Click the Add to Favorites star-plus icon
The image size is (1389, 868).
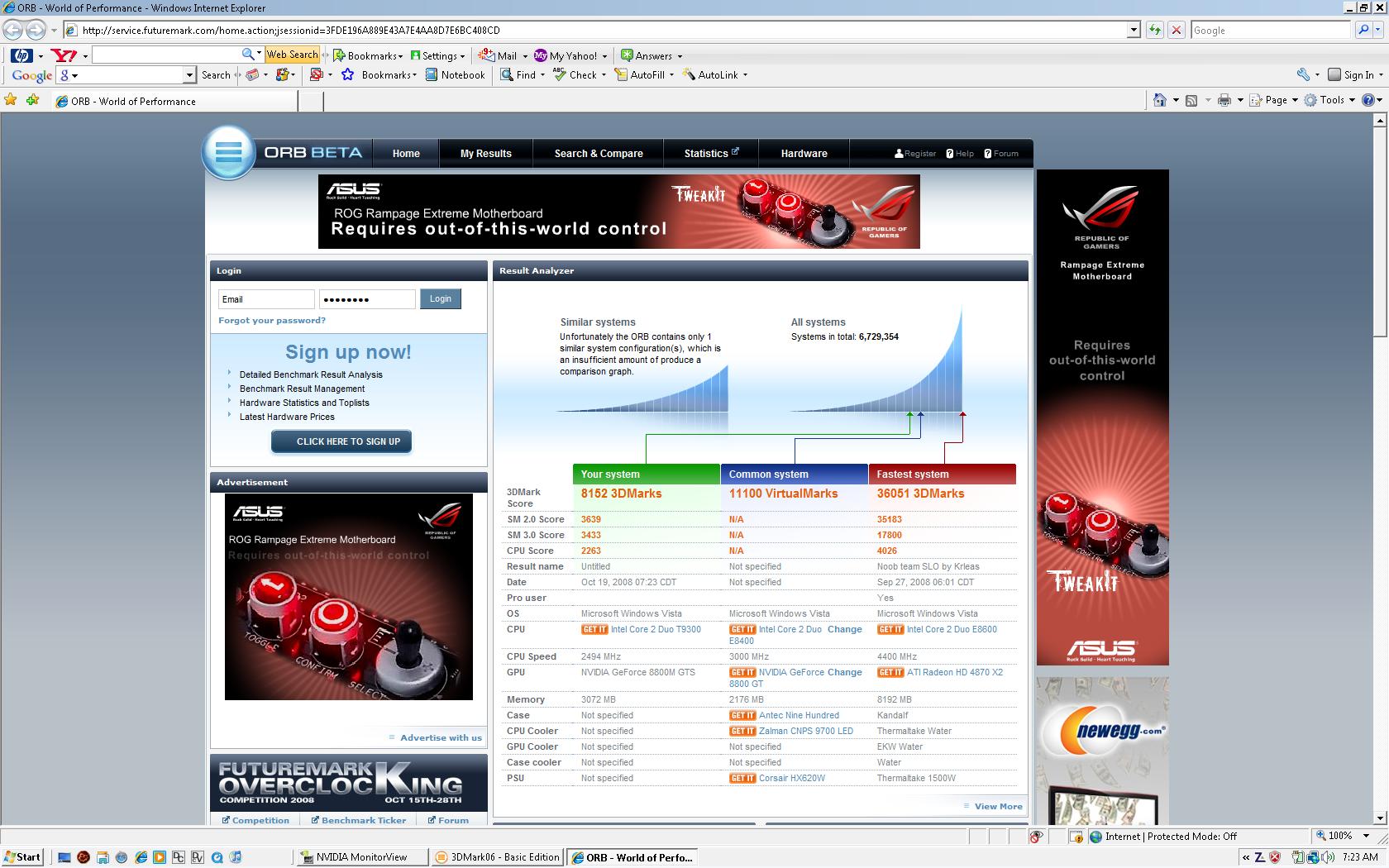click(32, 100)
